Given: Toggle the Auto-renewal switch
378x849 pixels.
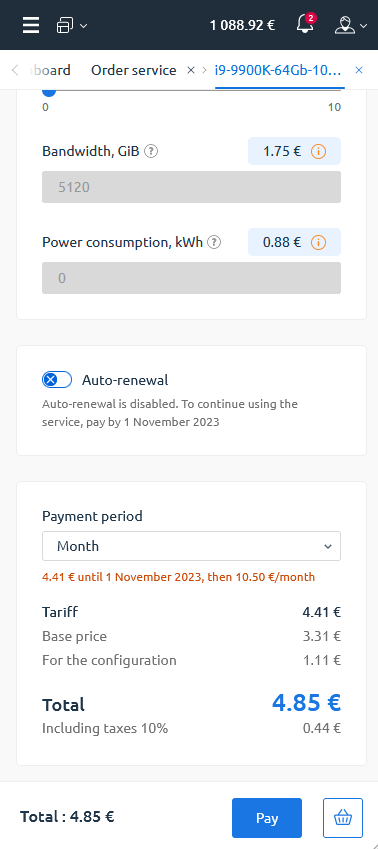Looking at the screenshot, I should pos(57,380).
